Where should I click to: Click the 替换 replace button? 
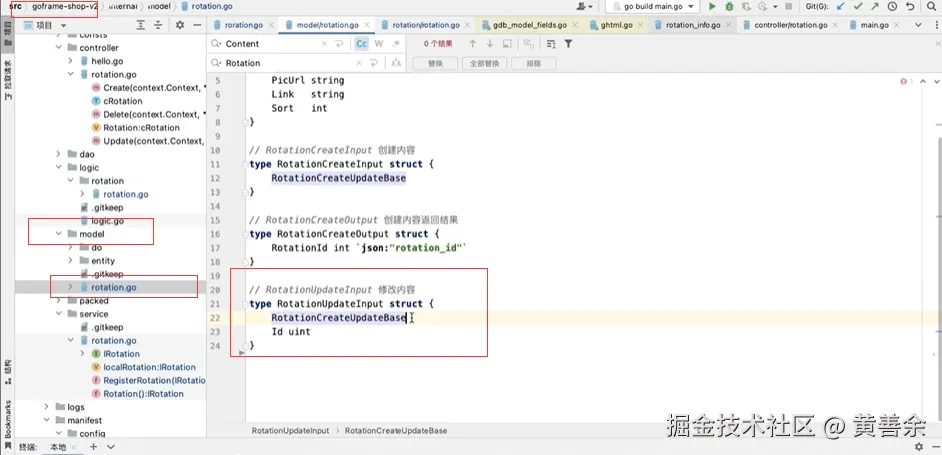pyautogui.click(x=436, y=63)
